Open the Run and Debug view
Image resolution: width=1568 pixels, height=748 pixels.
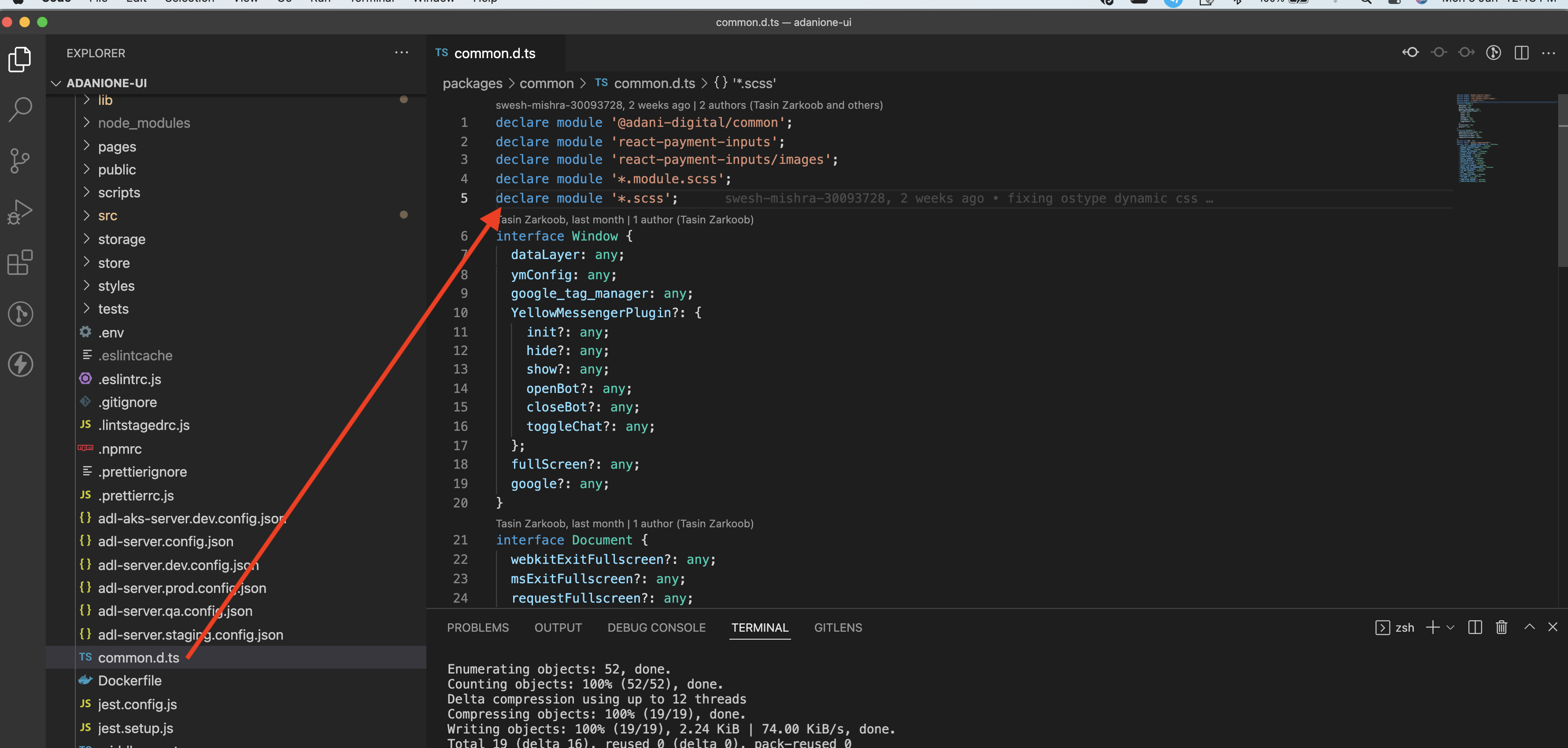pos(20,212)
